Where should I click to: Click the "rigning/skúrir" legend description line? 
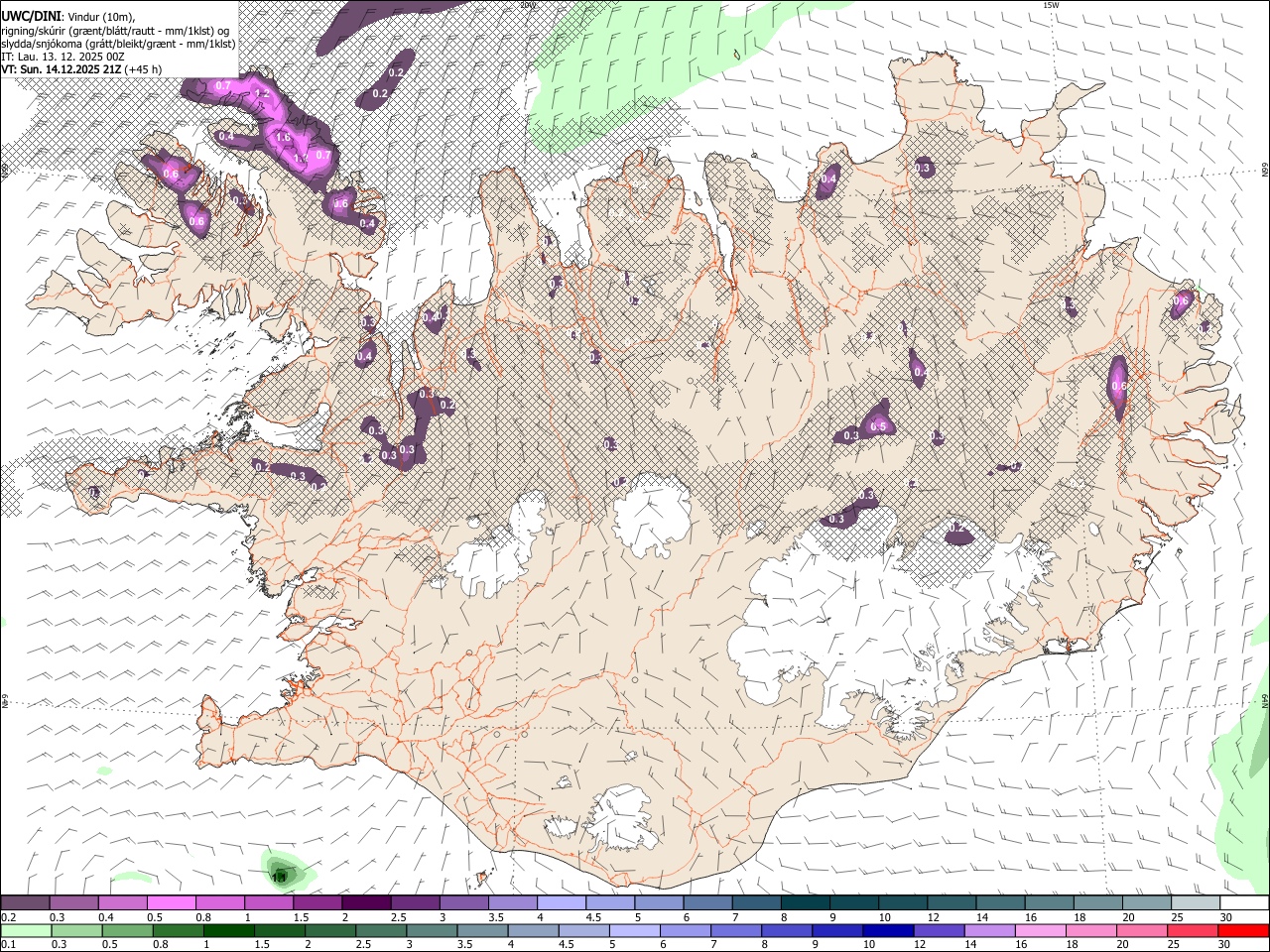click(117, 30)
